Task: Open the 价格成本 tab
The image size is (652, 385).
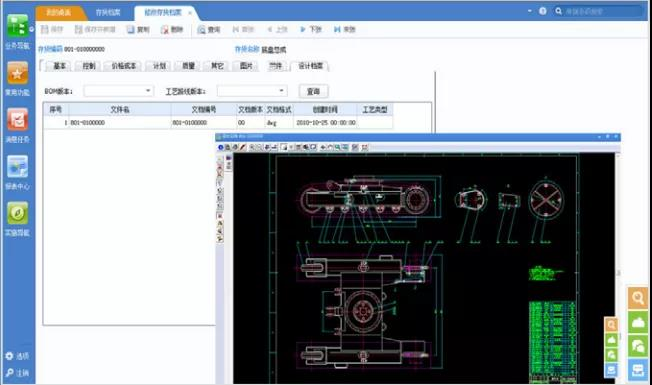Action: point(123,66)
